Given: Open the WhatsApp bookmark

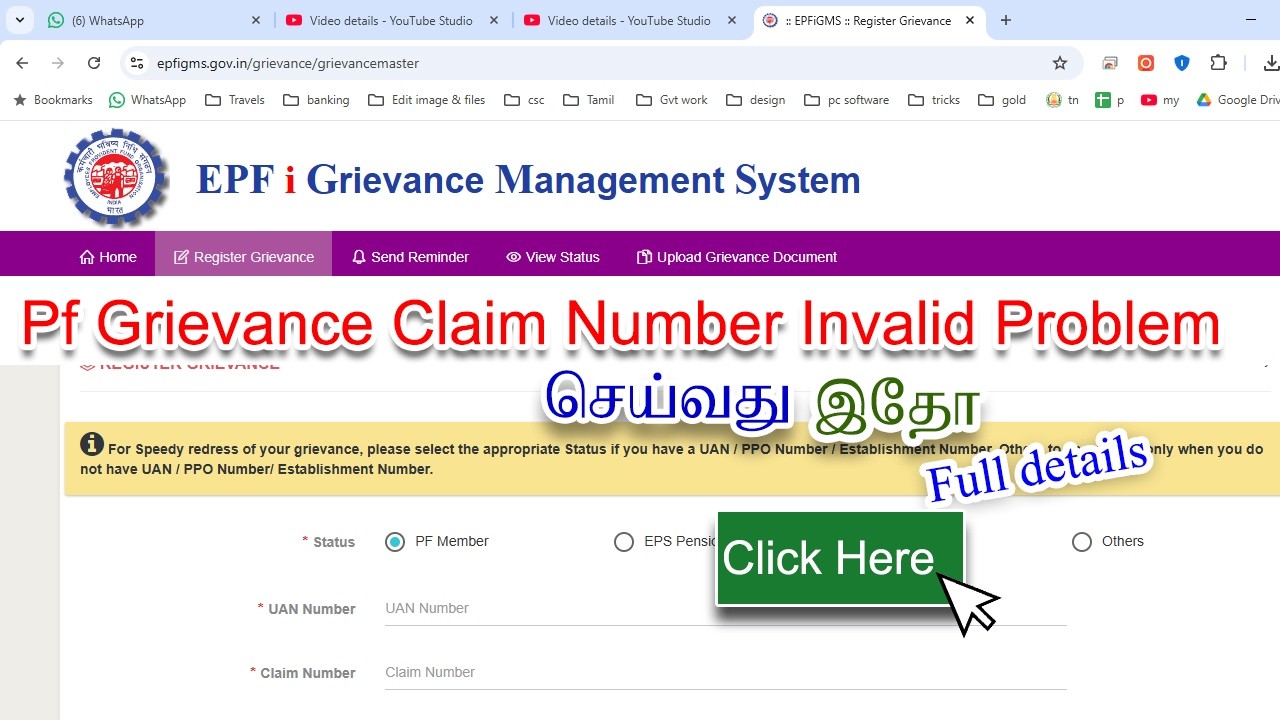Looking at the screenshot, I should (x=147, y=100).
